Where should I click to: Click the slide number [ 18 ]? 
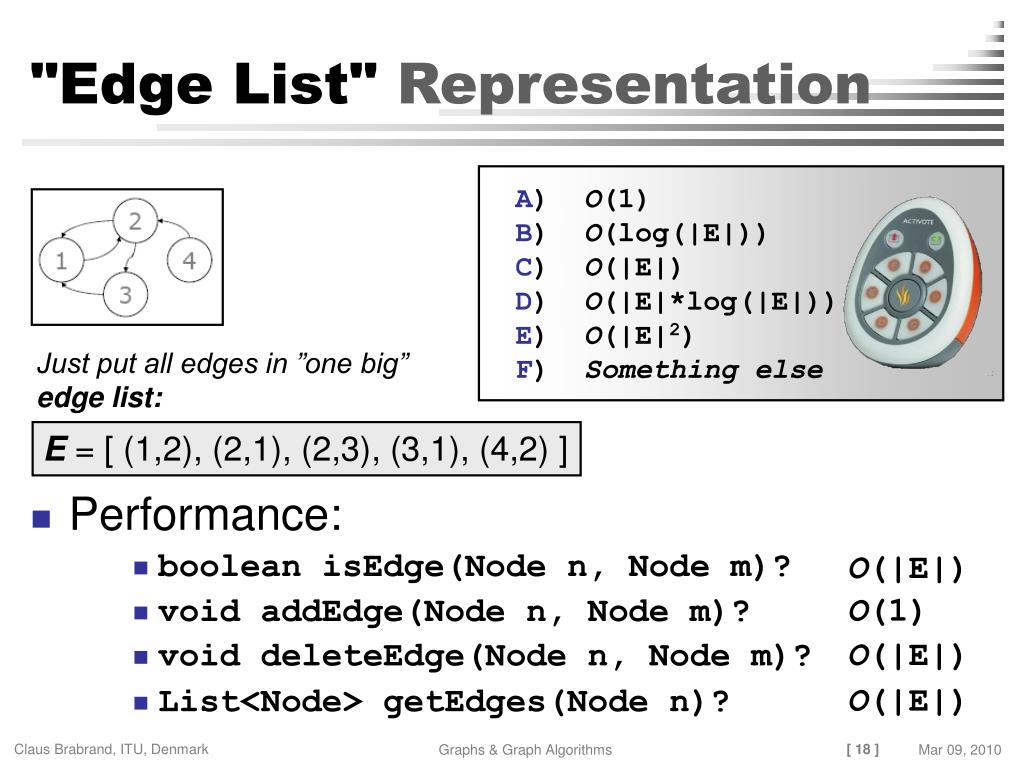point(863,749)
